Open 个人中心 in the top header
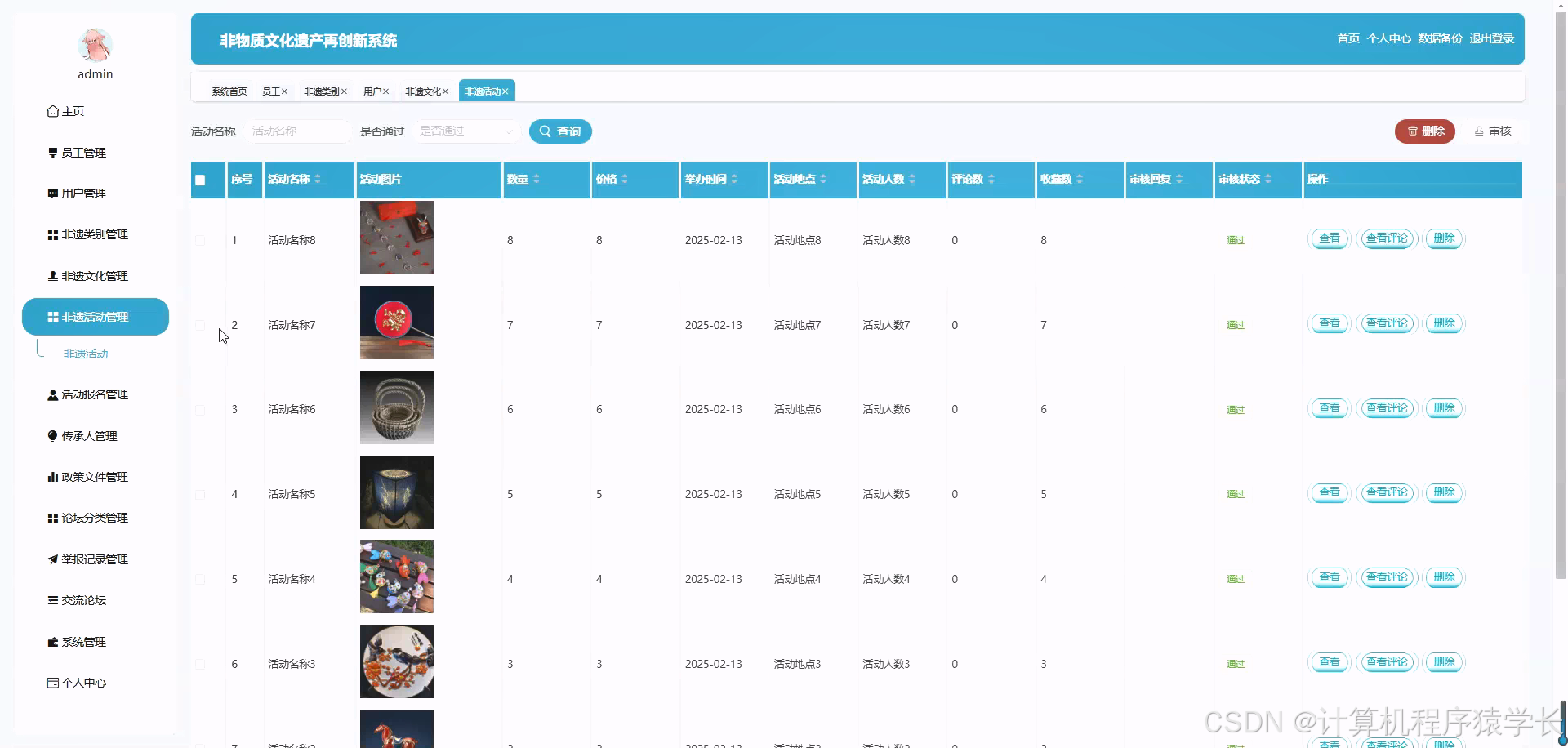 [x=1389, y=38]
